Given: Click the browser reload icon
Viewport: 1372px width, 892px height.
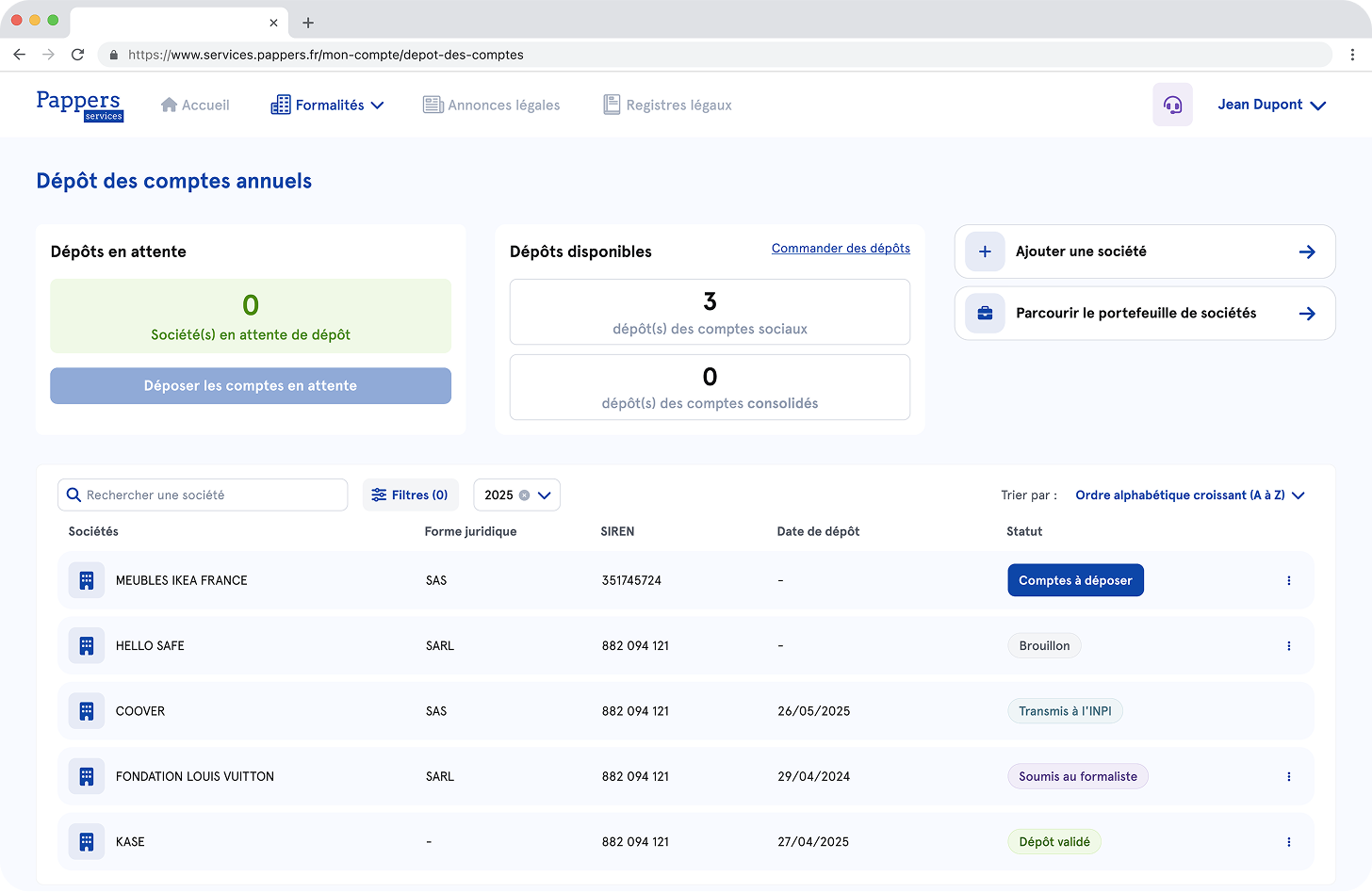Looking at the screenshot, I should tap(78, 55).
